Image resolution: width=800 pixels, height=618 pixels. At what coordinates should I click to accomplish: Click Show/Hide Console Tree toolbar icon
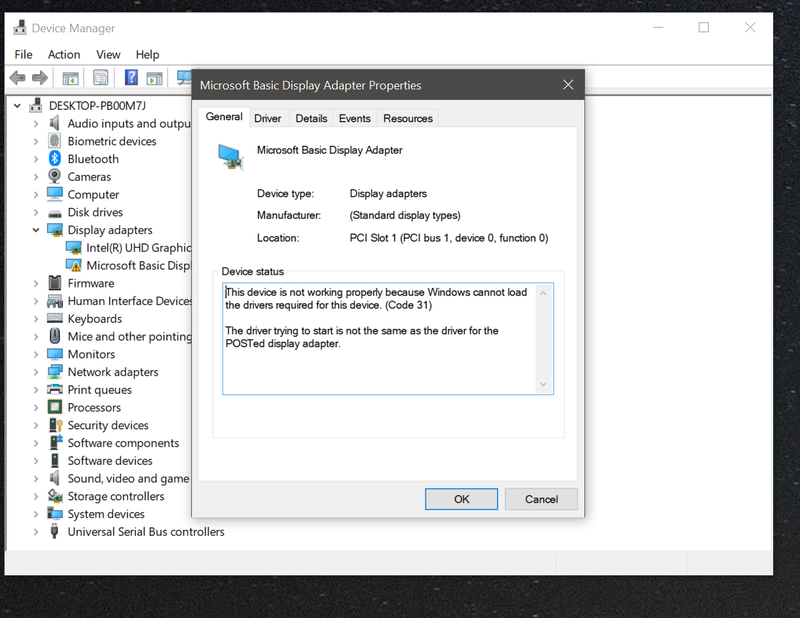(x=70, y=79)
